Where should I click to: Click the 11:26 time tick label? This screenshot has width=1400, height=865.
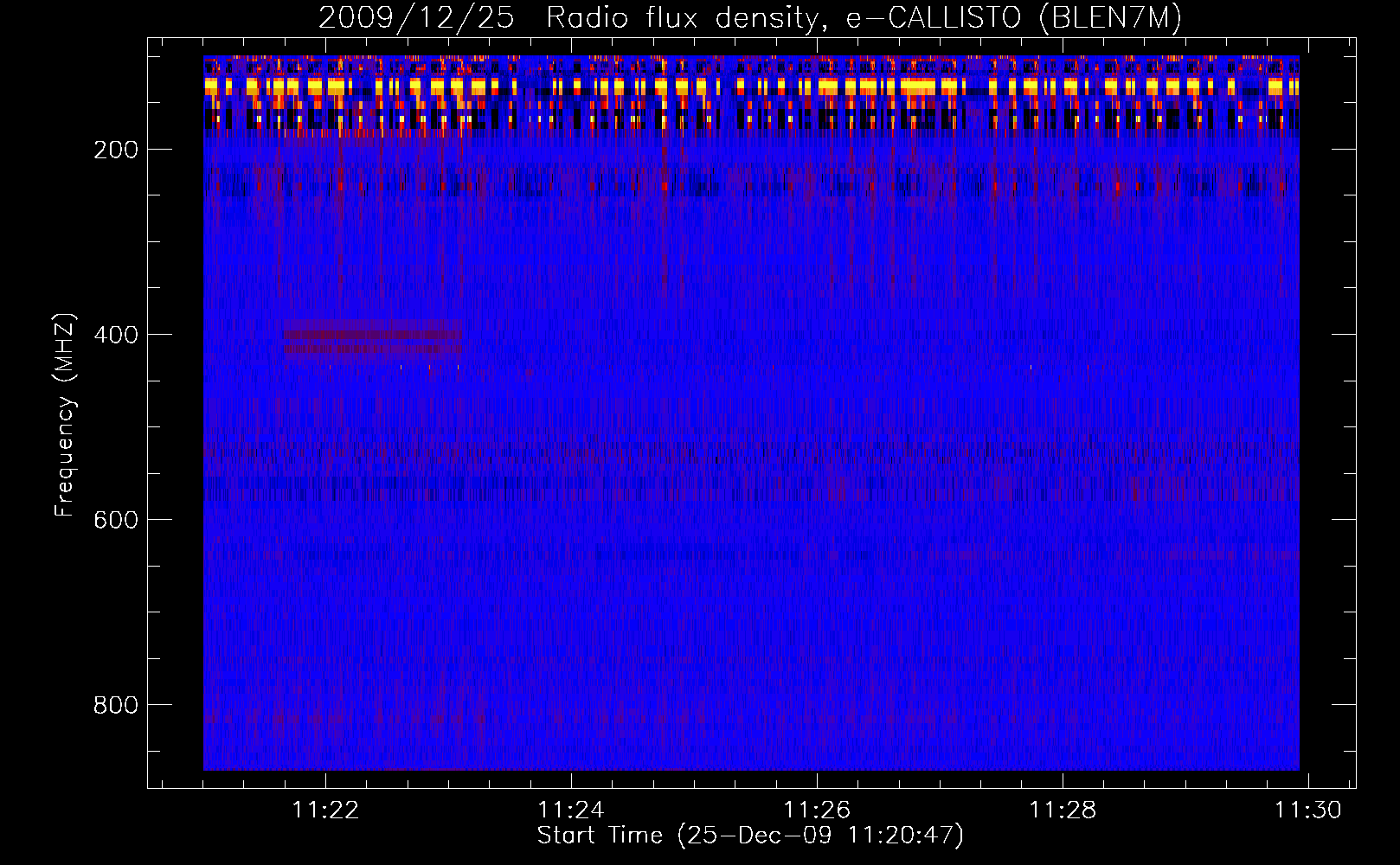tap(817, 811)
